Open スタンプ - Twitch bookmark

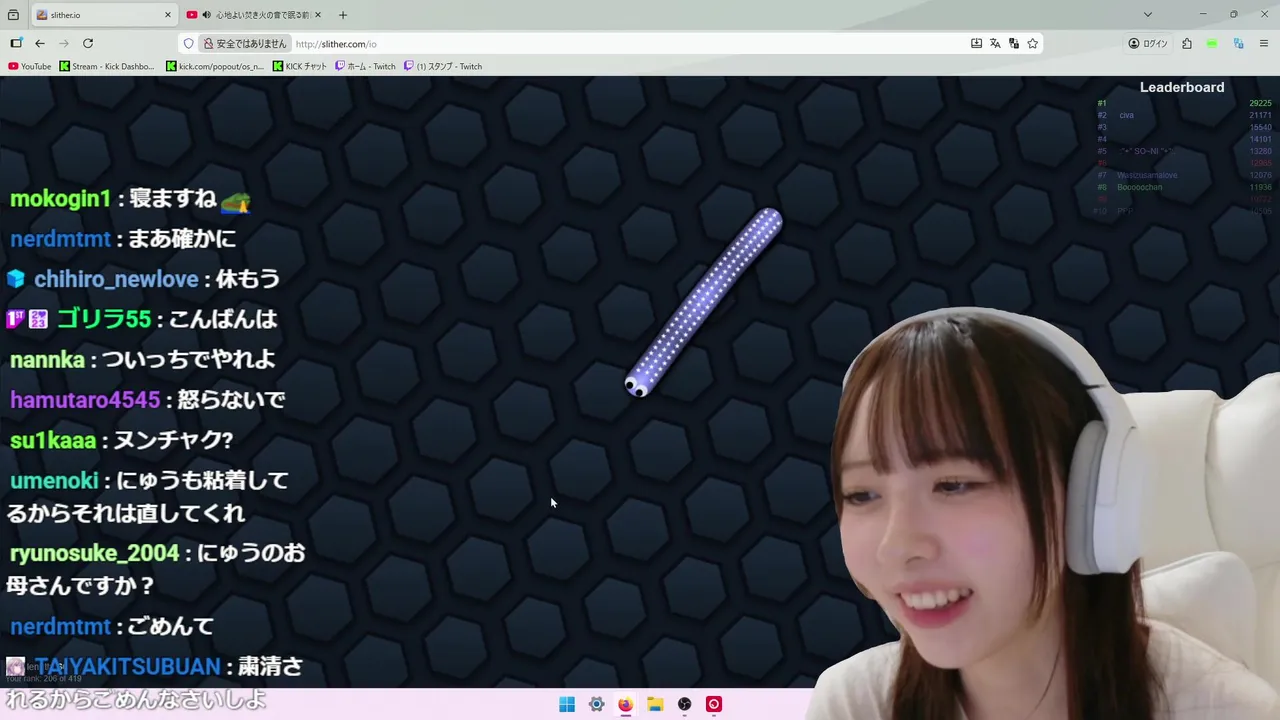[443, 66]
